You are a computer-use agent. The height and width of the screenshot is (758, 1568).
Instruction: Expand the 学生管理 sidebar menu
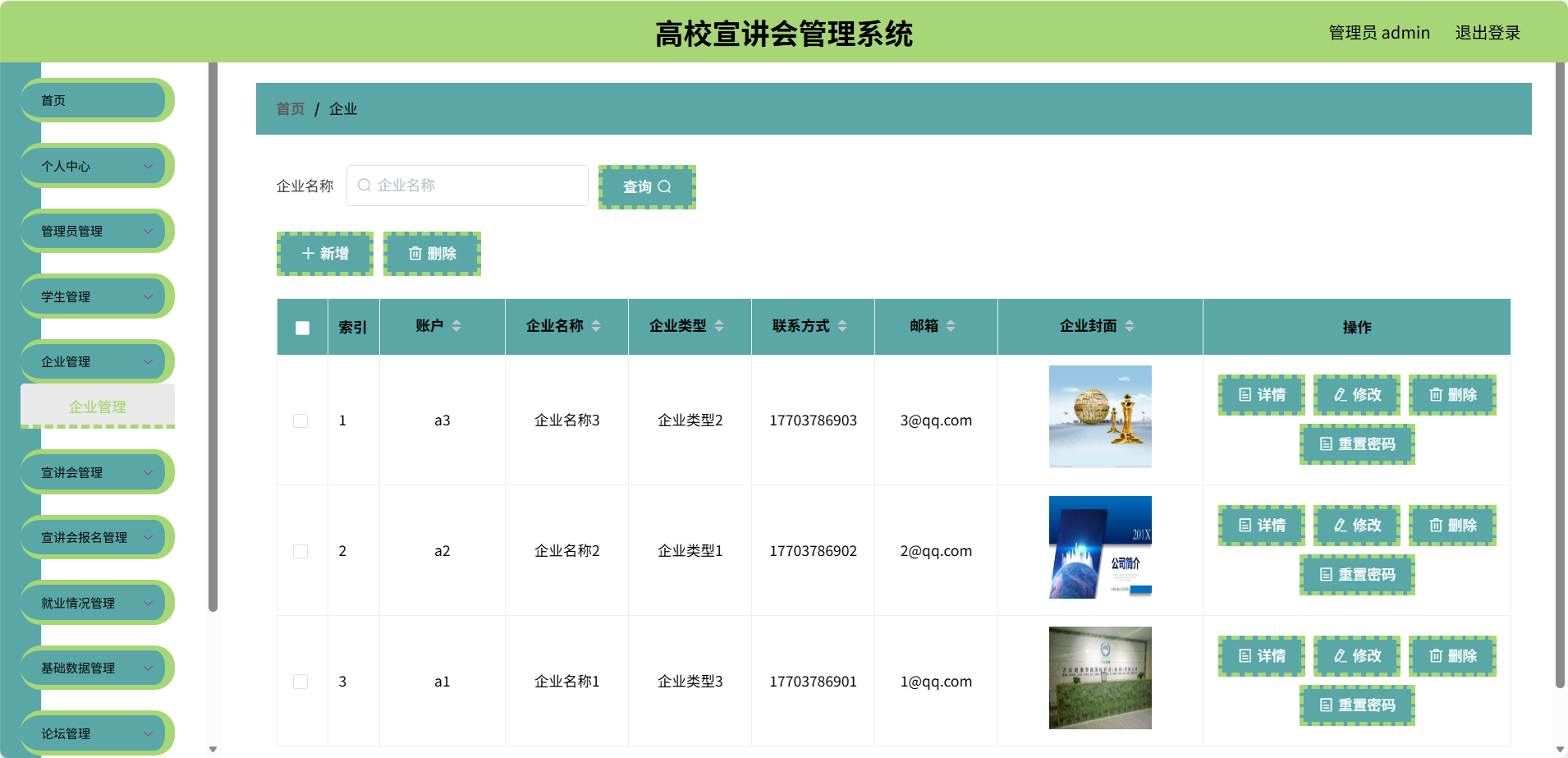point(97,296)
